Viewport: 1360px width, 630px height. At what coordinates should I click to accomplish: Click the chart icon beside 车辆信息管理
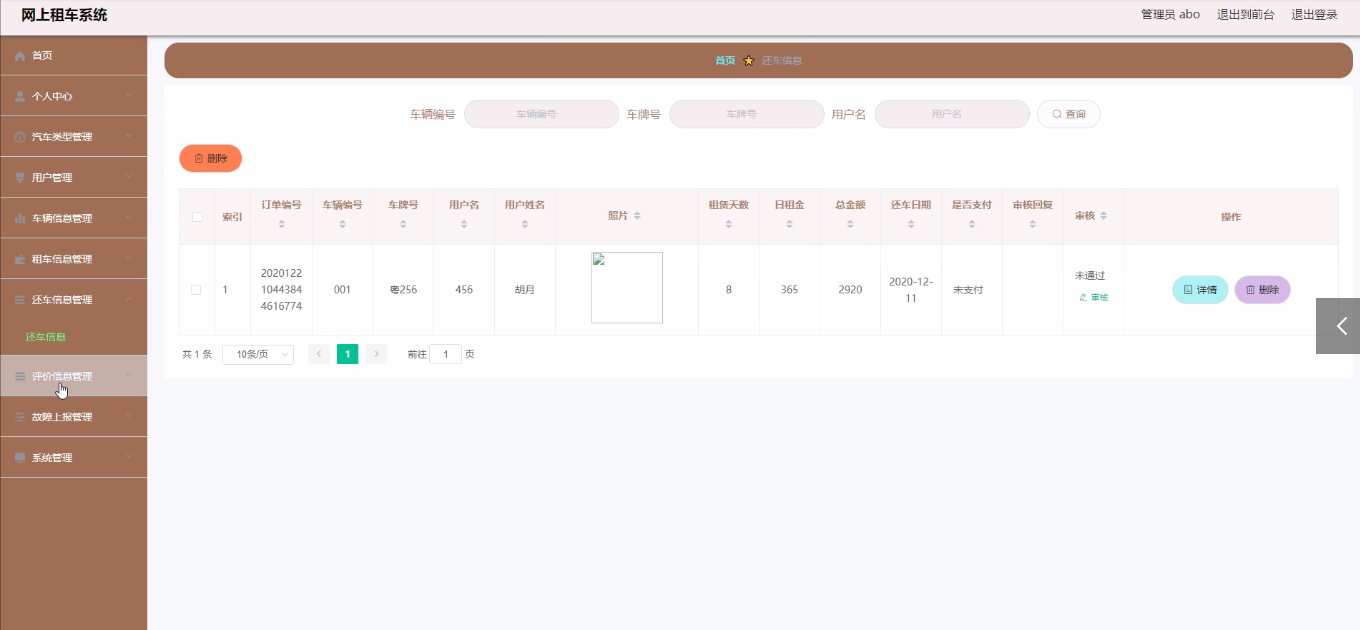click(20, 218)
